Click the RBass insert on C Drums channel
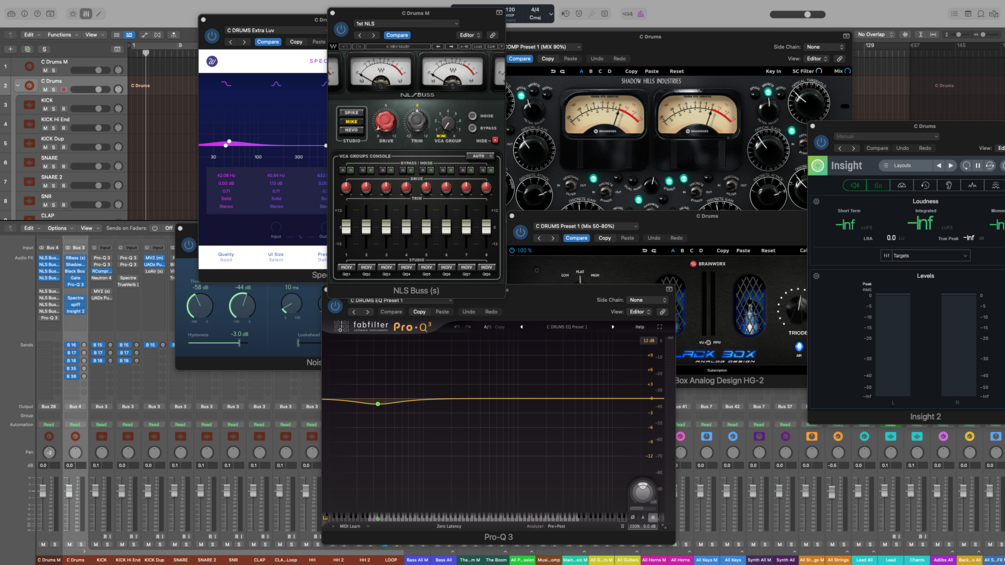The height and width of the screenshot is (565, 1005). click(x=75, y=258)
